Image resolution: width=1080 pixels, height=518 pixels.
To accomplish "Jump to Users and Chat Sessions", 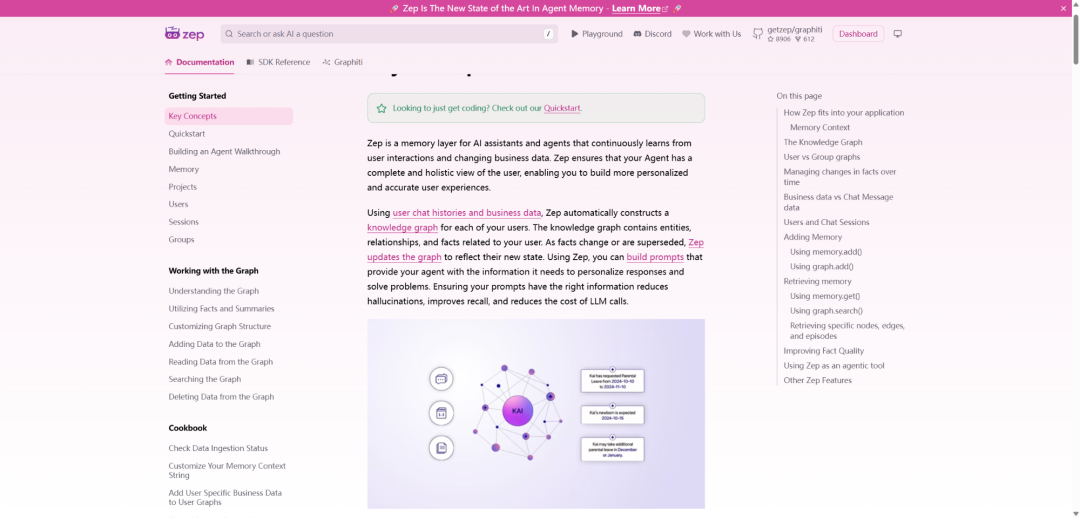I will 826,222.
